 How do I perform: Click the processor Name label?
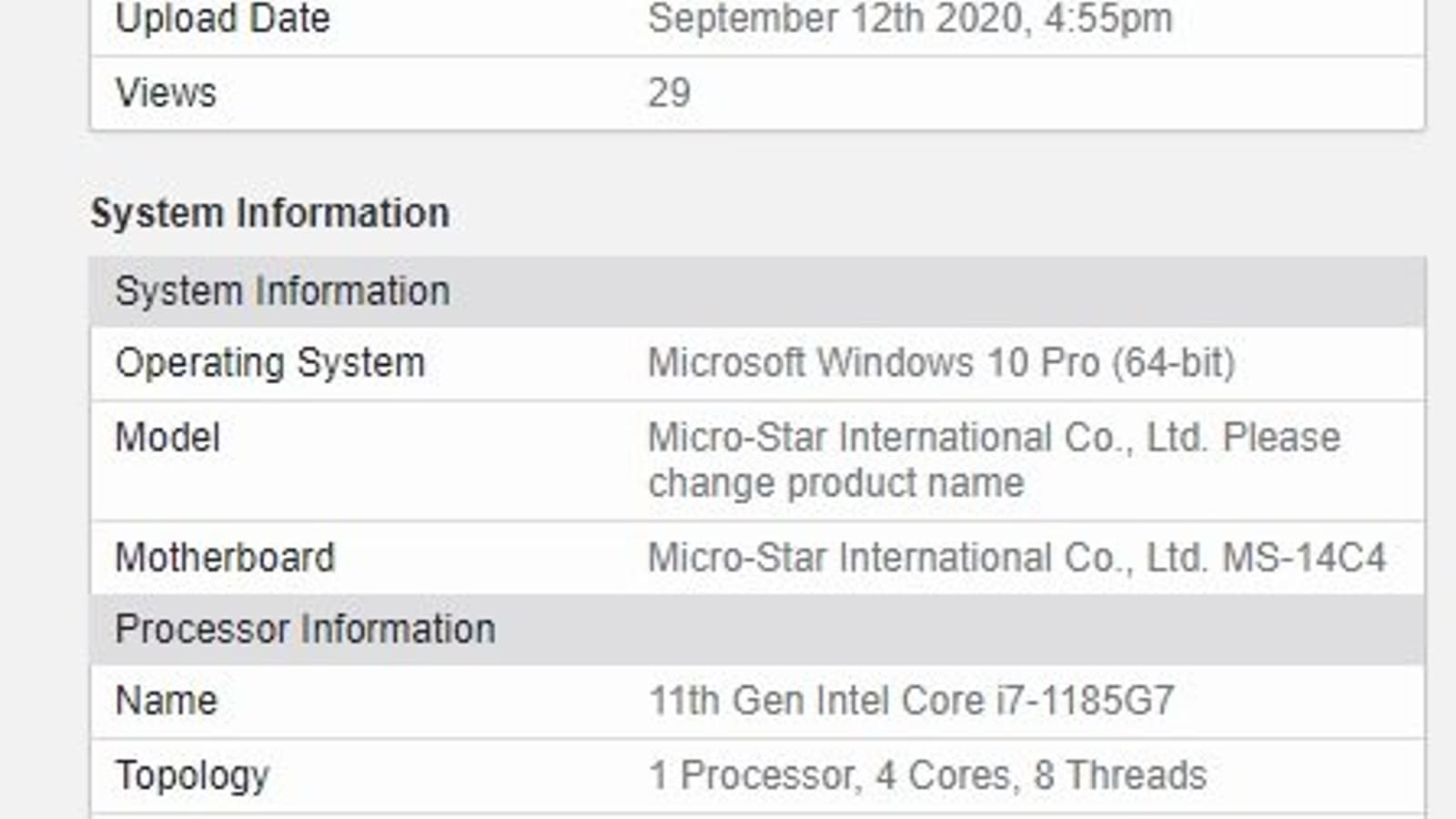click(x=166, y=702)
